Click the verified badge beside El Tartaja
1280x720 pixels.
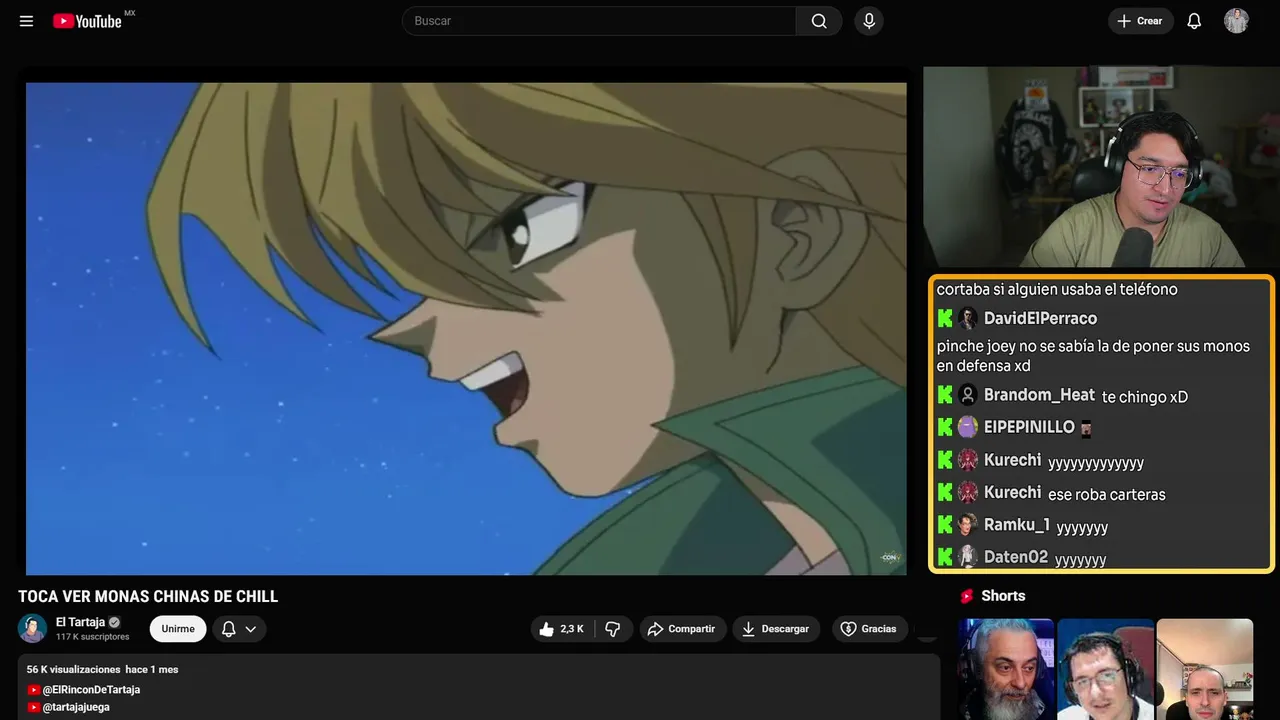(114, 622)
